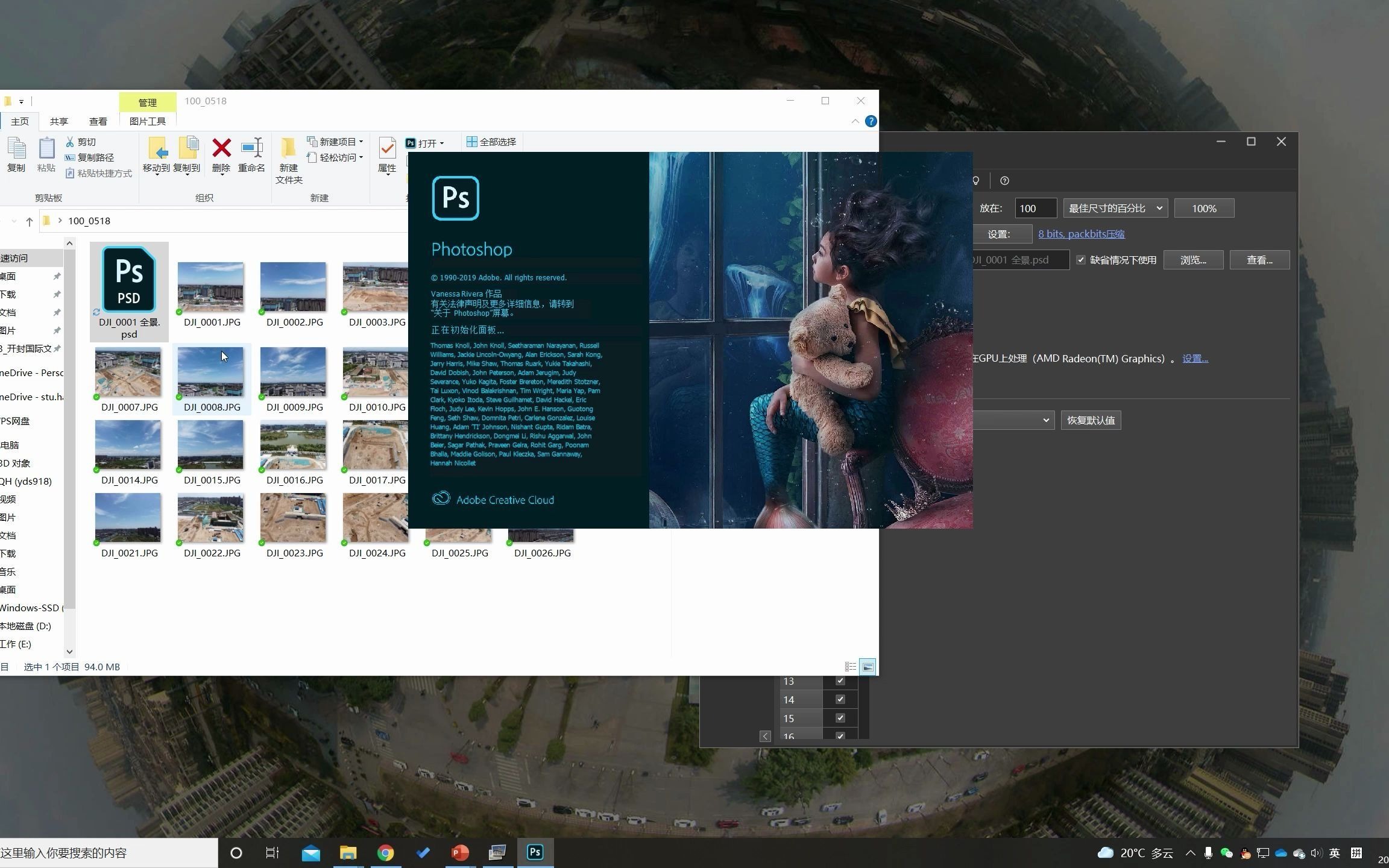Select the 图片工具 ribbon tab
The height and width of the screenshot is (868, 1389).
click(147, 121)
